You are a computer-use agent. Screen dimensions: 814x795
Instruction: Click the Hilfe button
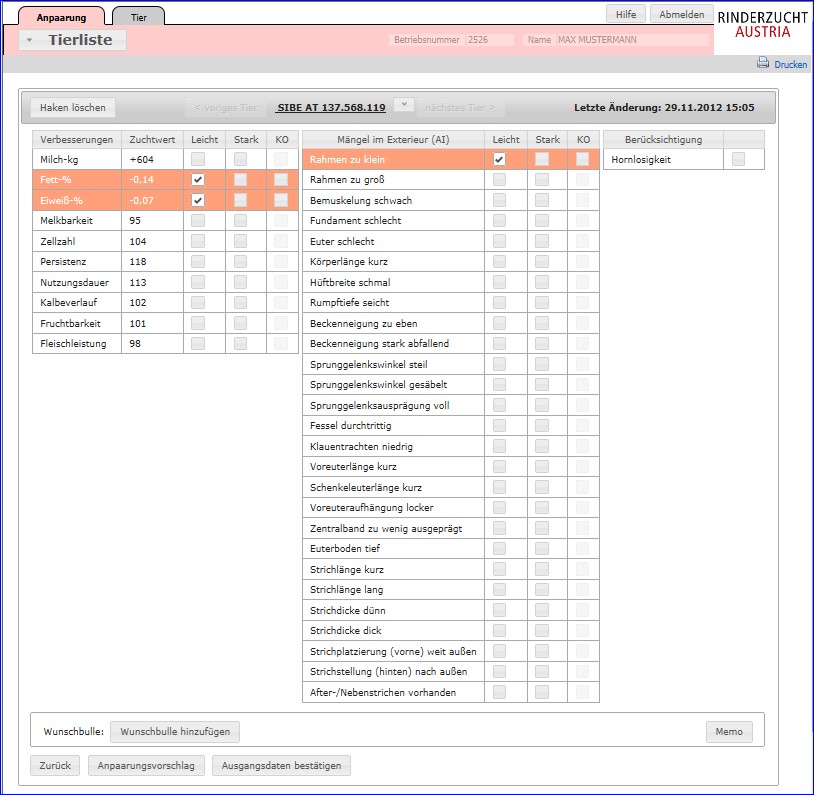pyautogui.click(x=626, y=14)
